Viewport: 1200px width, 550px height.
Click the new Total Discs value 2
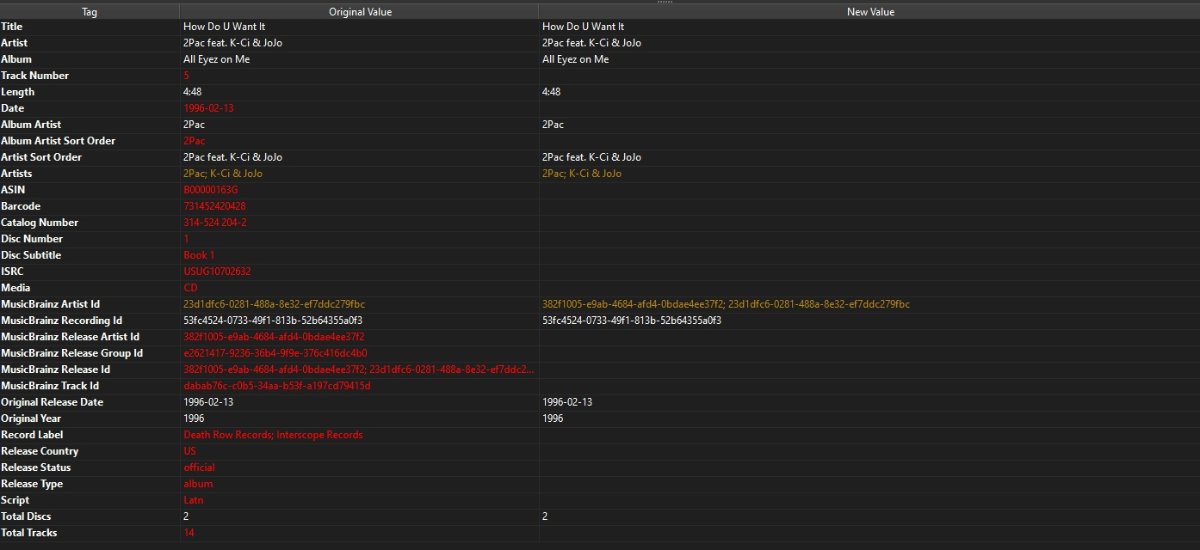(x=545, y=516)
